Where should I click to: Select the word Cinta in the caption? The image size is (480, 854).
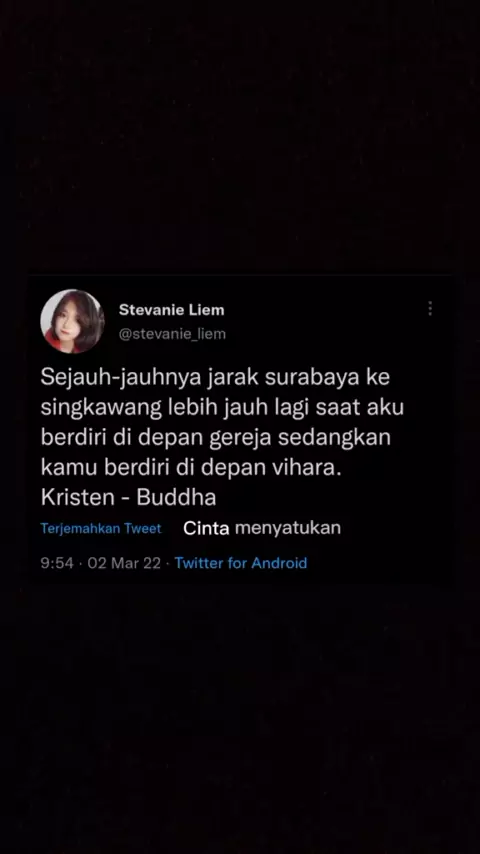point(206,528)
